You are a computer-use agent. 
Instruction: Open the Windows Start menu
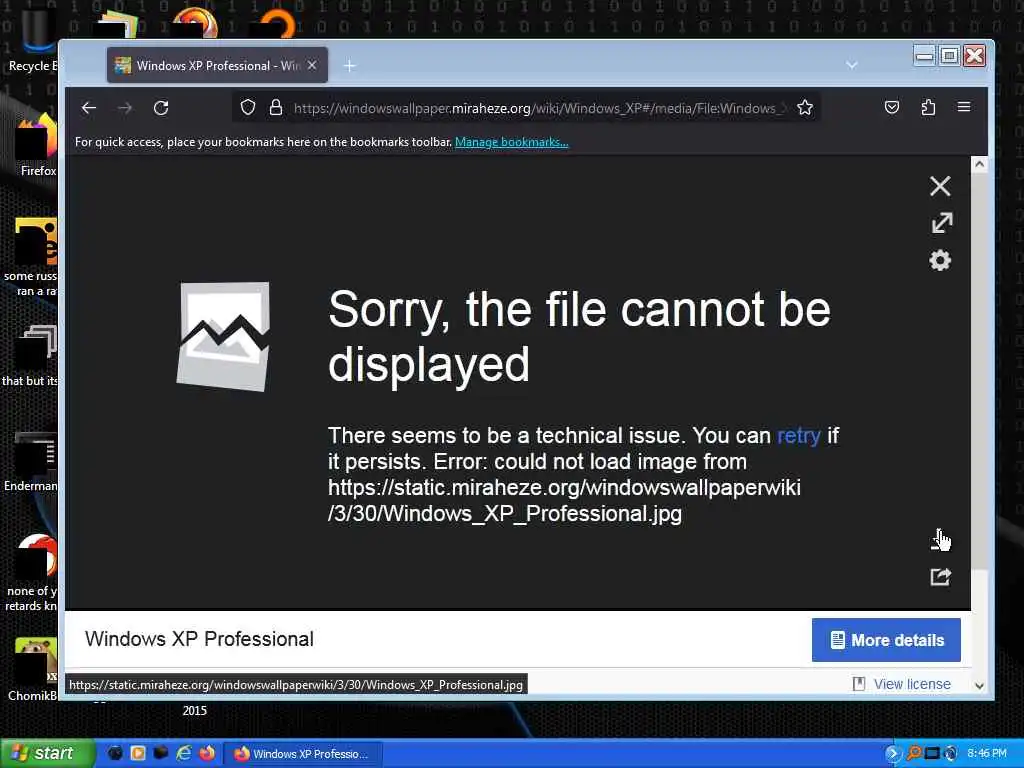pyautogui.click(x=48, y=754)
